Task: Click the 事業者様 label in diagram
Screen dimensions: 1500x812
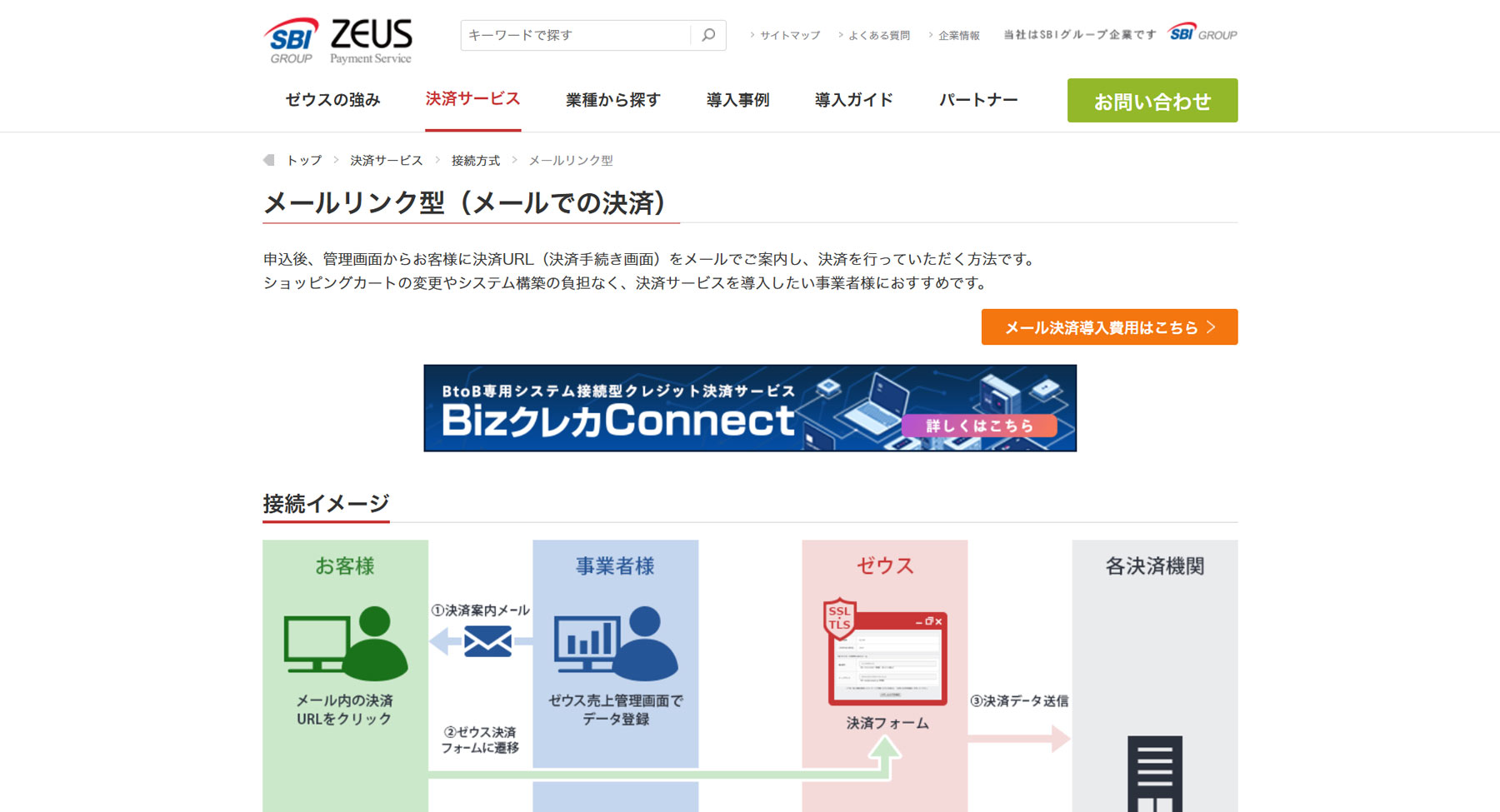Action: pyautogui.click(x=615, y=566)
